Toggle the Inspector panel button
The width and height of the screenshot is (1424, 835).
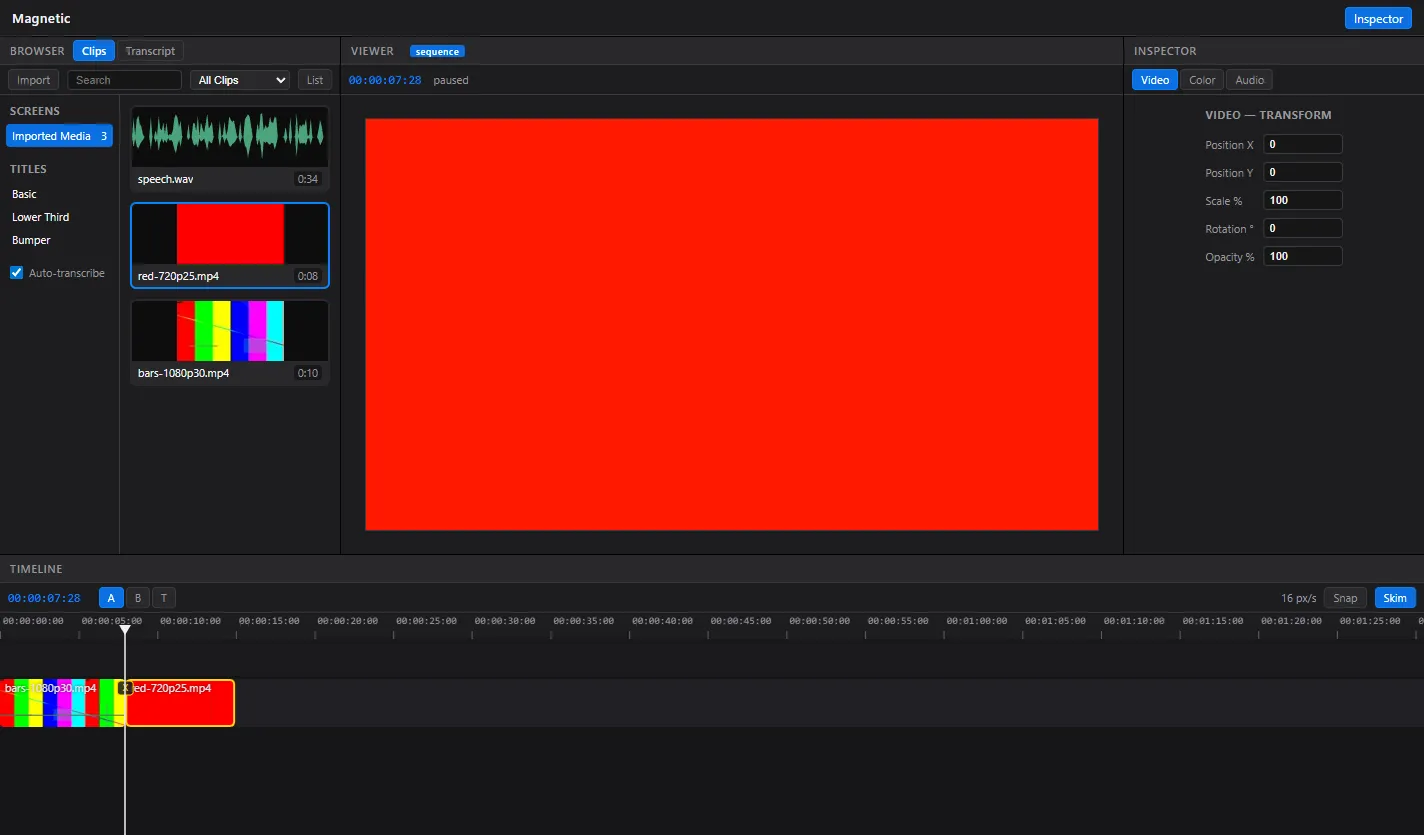(x=1378, y=19)
